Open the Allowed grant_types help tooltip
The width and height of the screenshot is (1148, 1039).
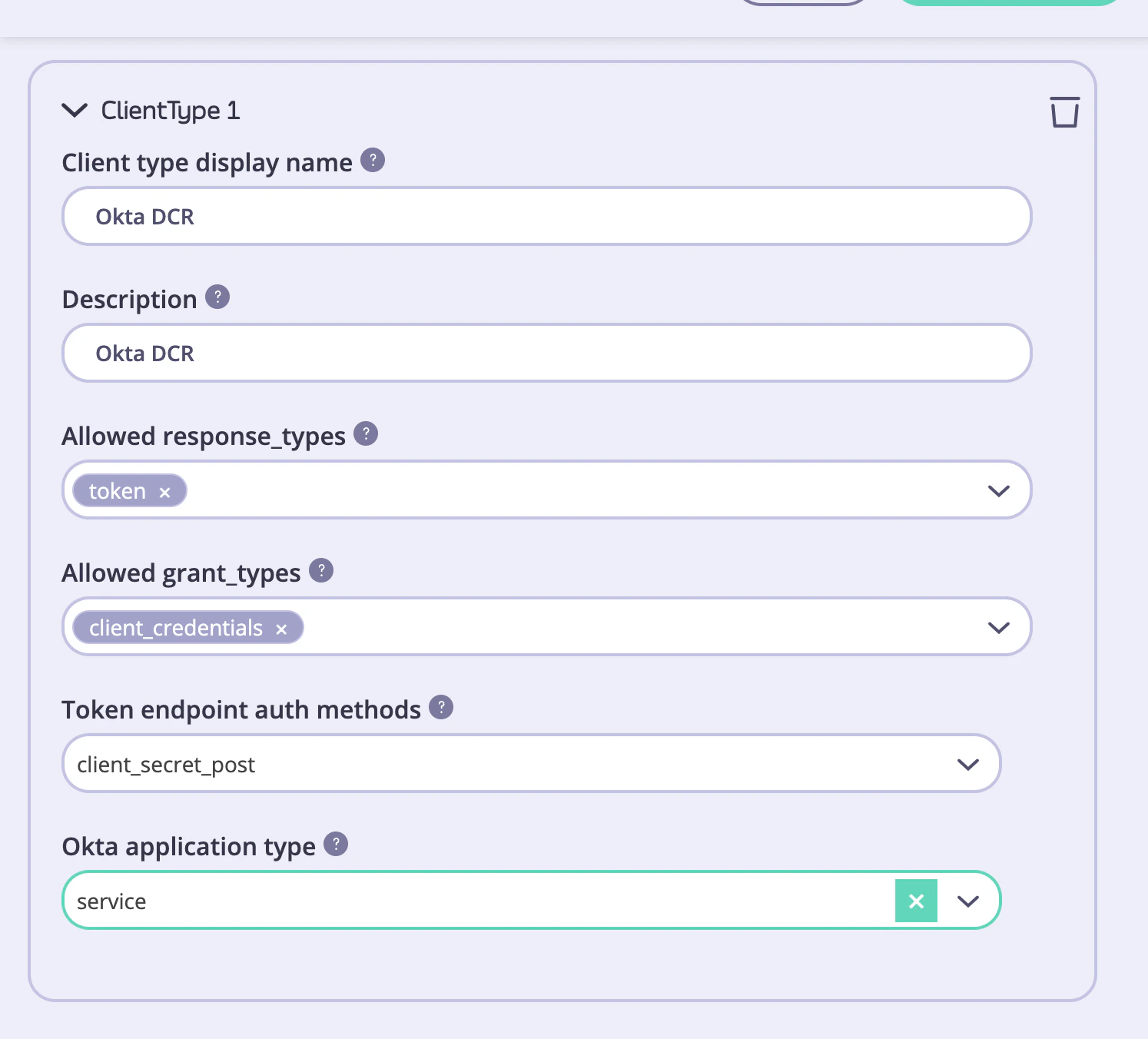pos(321,570)
